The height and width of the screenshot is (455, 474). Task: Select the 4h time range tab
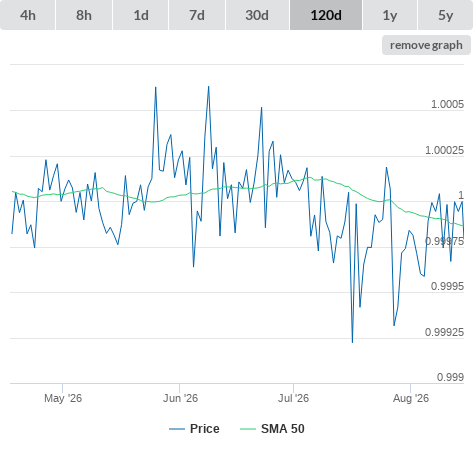(x=28, y=15)
